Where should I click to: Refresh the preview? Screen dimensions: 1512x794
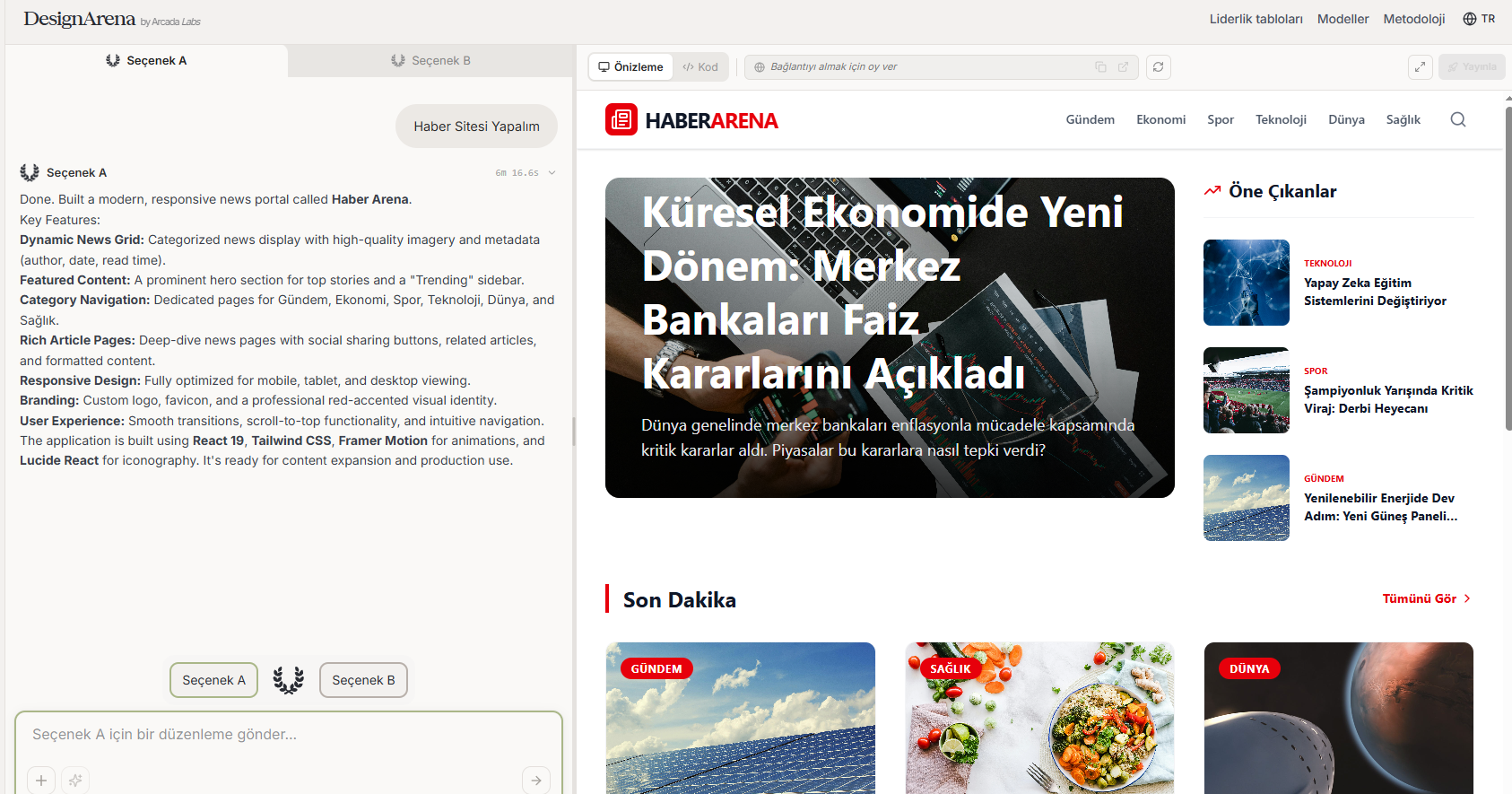point(1159,66)
